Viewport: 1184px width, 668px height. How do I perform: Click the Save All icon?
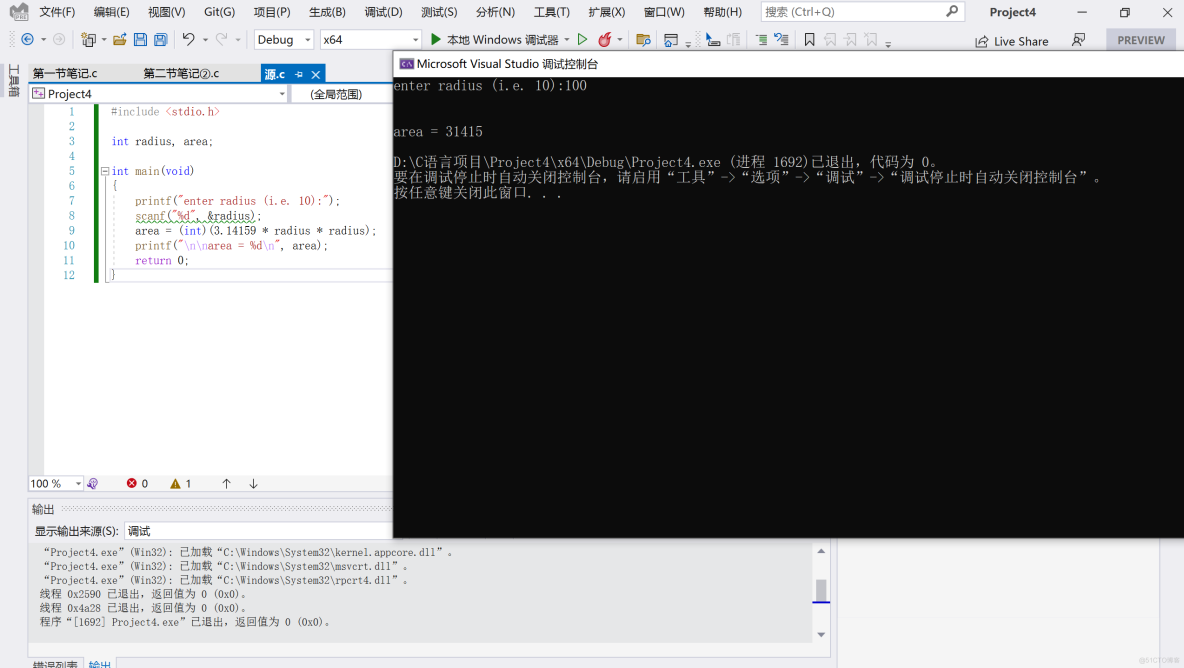click(161, 39)
